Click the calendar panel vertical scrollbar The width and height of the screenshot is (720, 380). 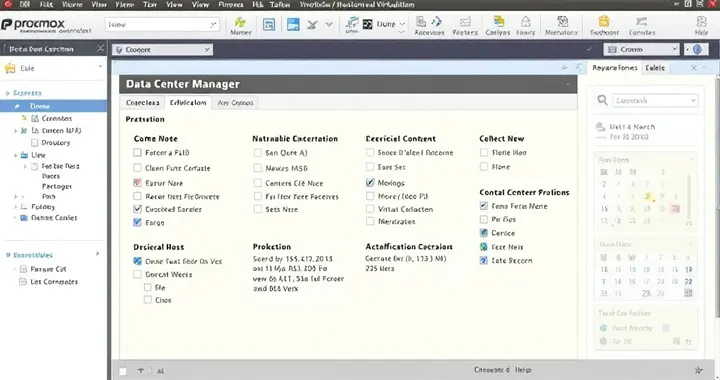point(688,197)
